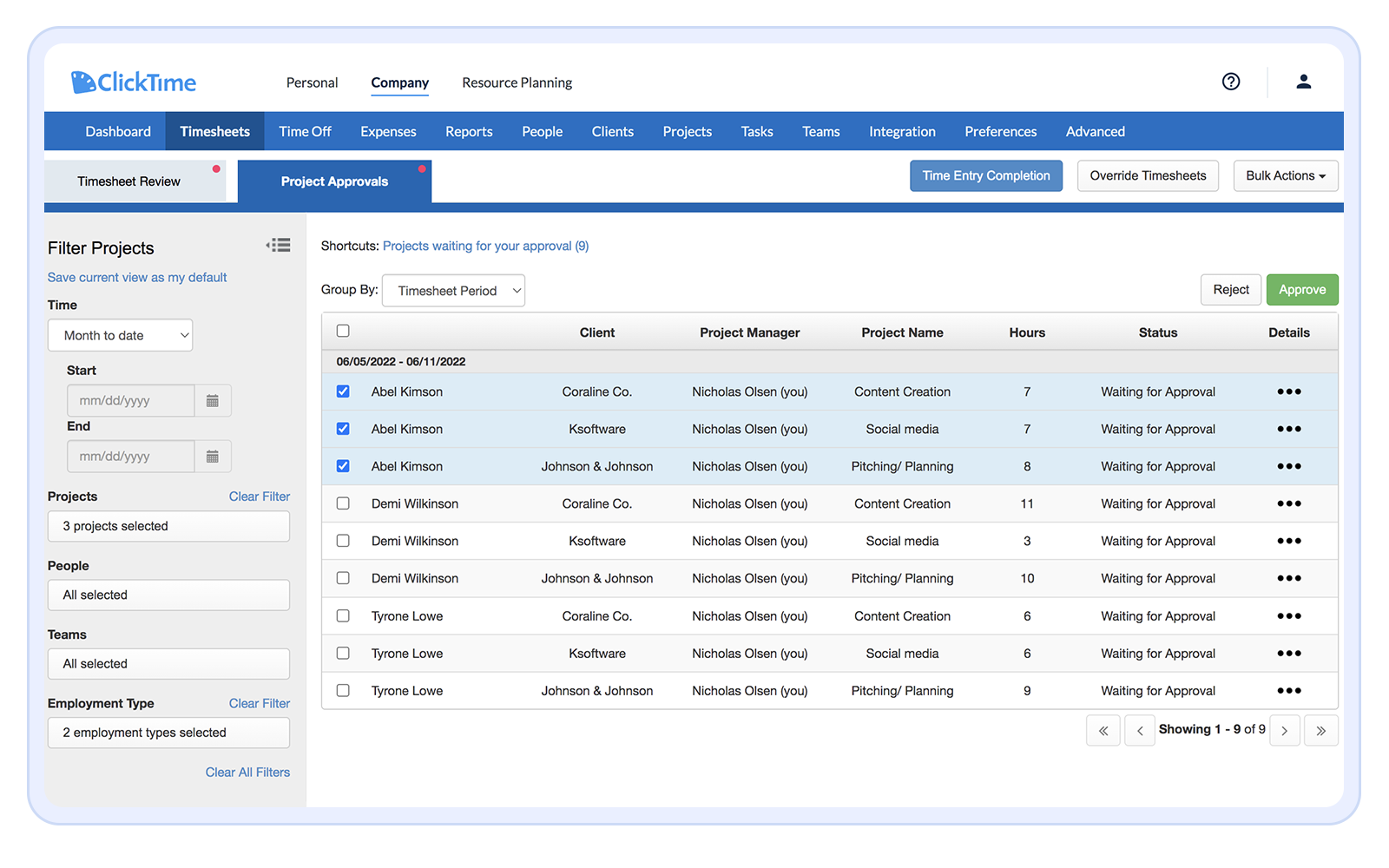This screenshot has height=868, width=1389.
Task: Open the help question mark icon
Action: point(1230,82)
